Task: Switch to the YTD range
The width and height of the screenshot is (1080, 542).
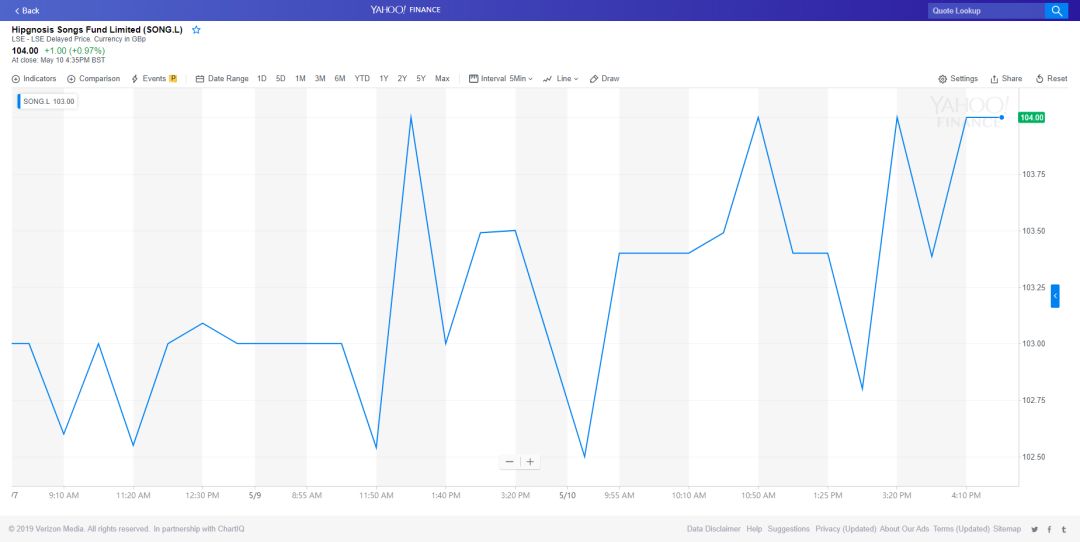Action: tap(362, 79)
